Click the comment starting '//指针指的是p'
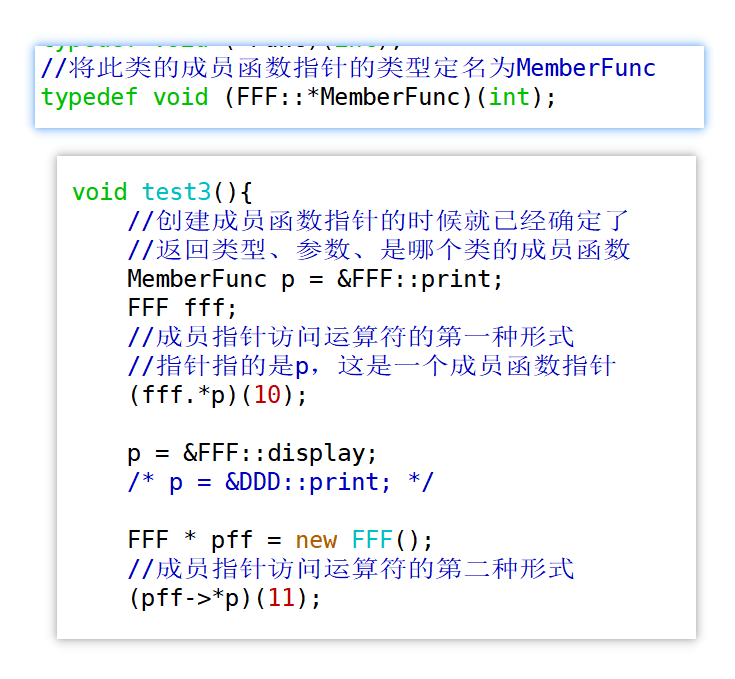735x679 pixels. [x=371, y=366]
